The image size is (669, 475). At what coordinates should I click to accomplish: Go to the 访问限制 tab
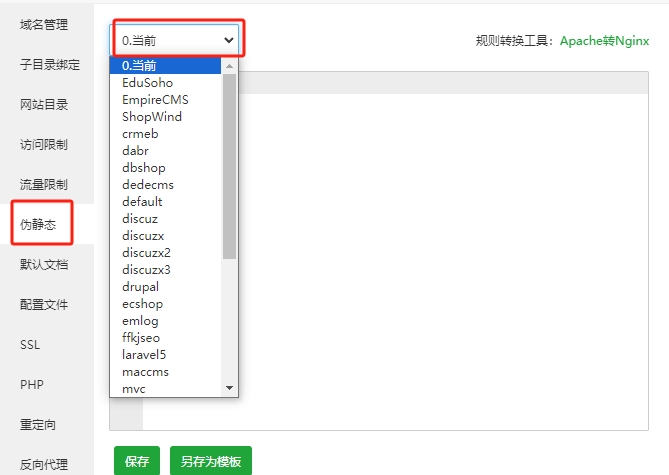pyautogui.click(x=44, y=144)
